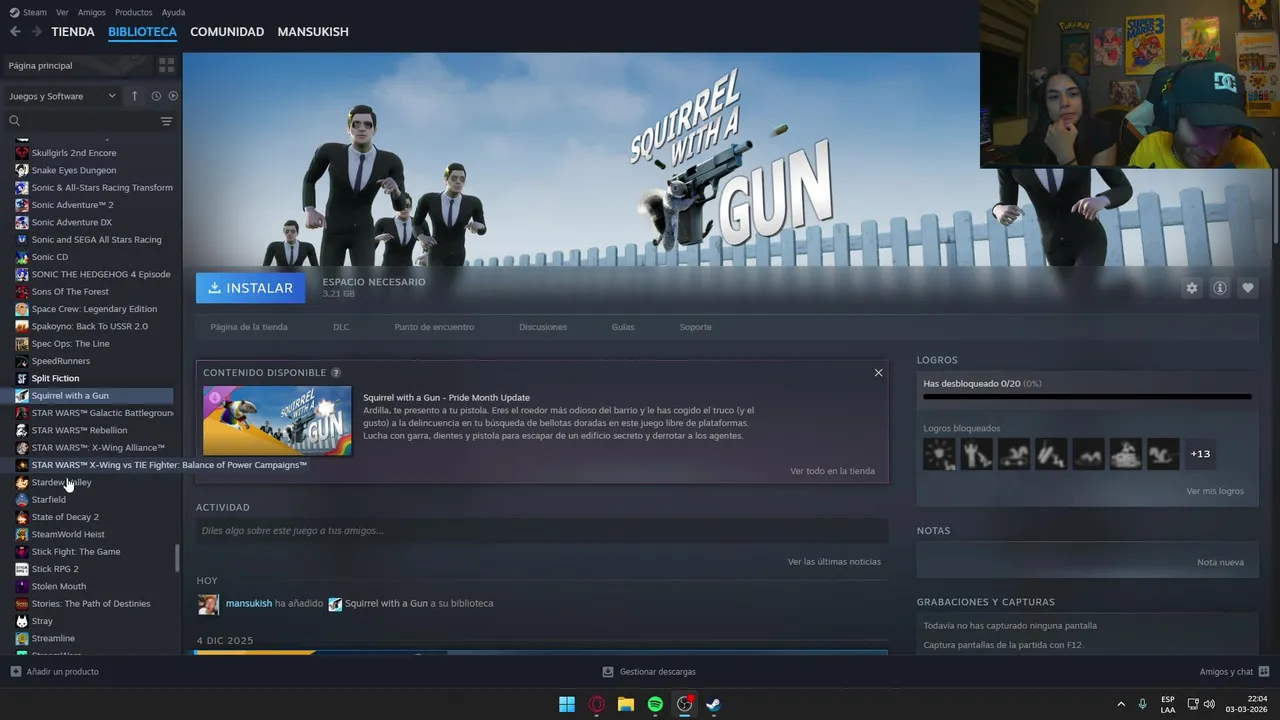Add Squirrel with a Gun to favorites
The image size is (1280, 720).
pyautogui.click(x=1247, y=288)
